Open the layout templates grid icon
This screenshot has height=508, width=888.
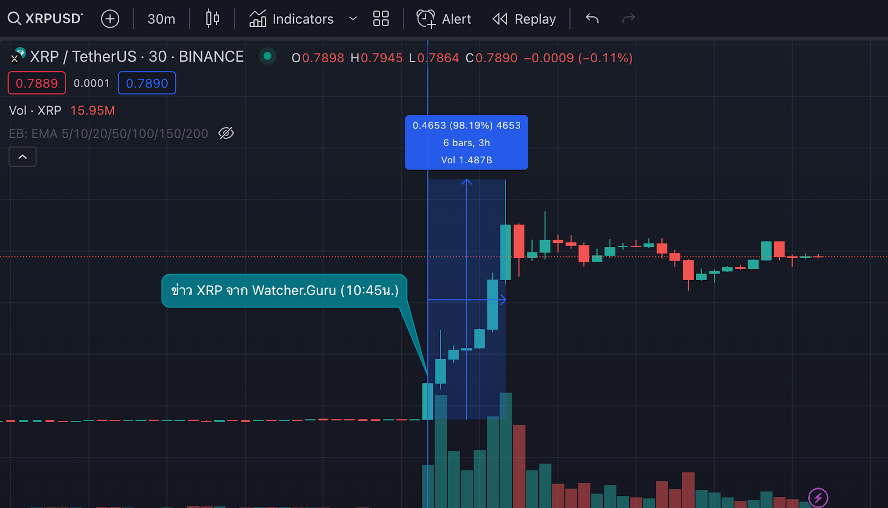[x=381, y=19]
